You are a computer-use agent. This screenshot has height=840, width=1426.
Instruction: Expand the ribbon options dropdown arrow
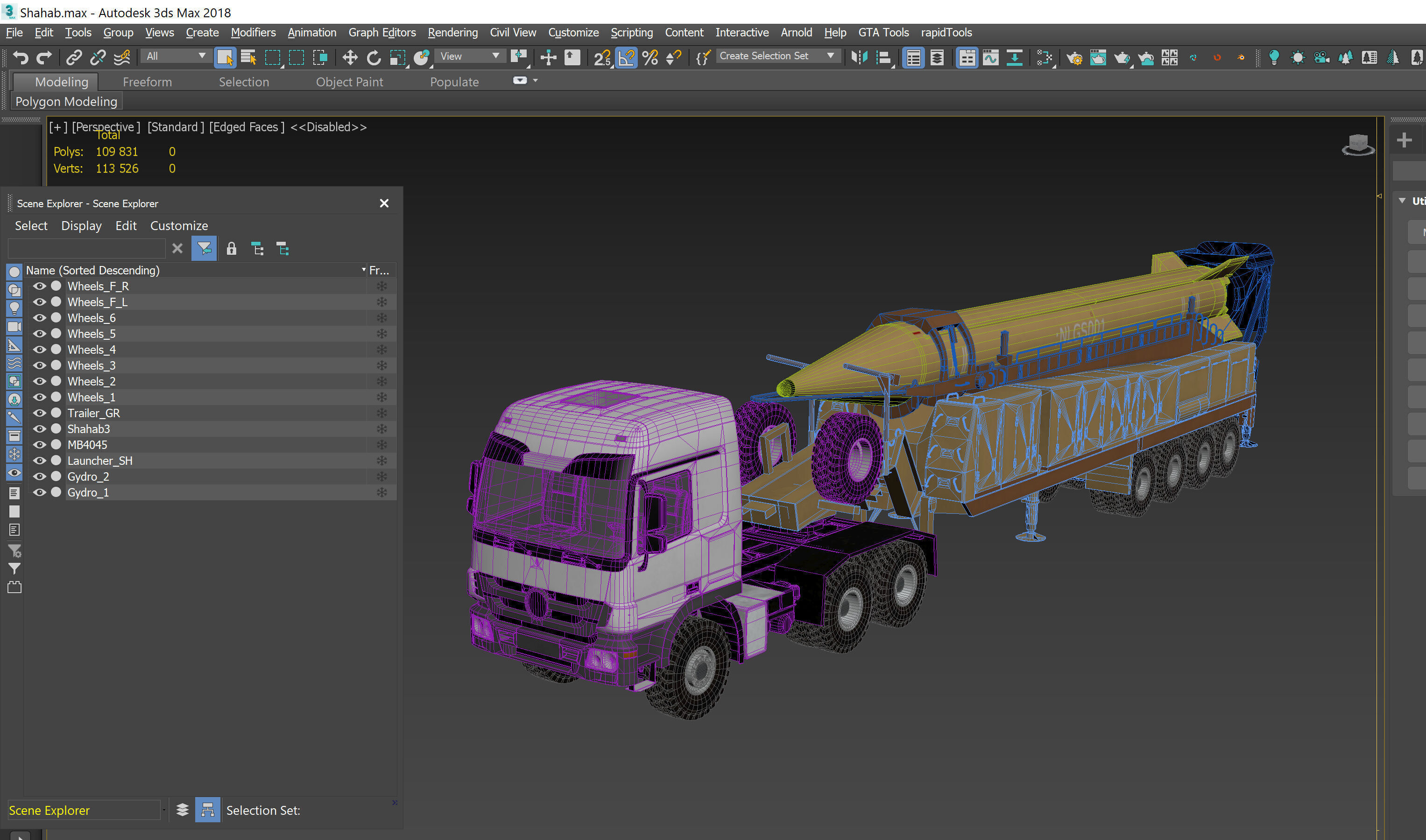535,80
